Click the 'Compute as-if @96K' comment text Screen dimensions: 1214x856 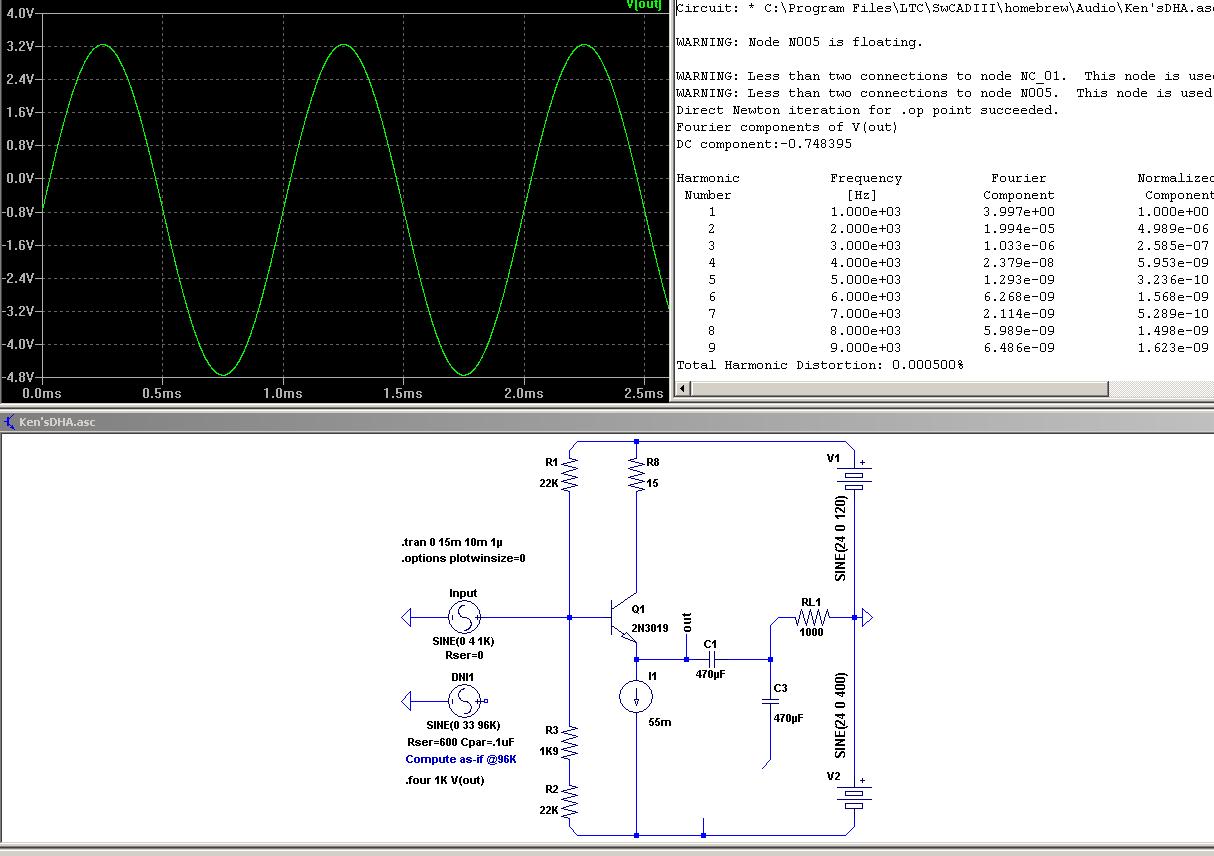click(x=461, y=760)
